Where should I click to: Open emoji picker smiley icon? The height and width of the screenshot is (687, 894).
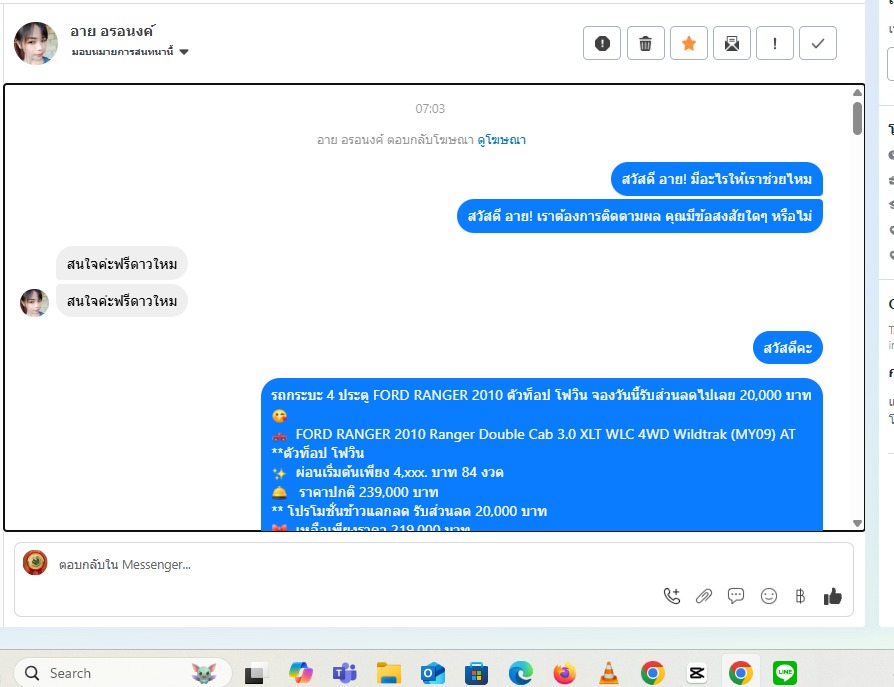[x=769, y=596]
